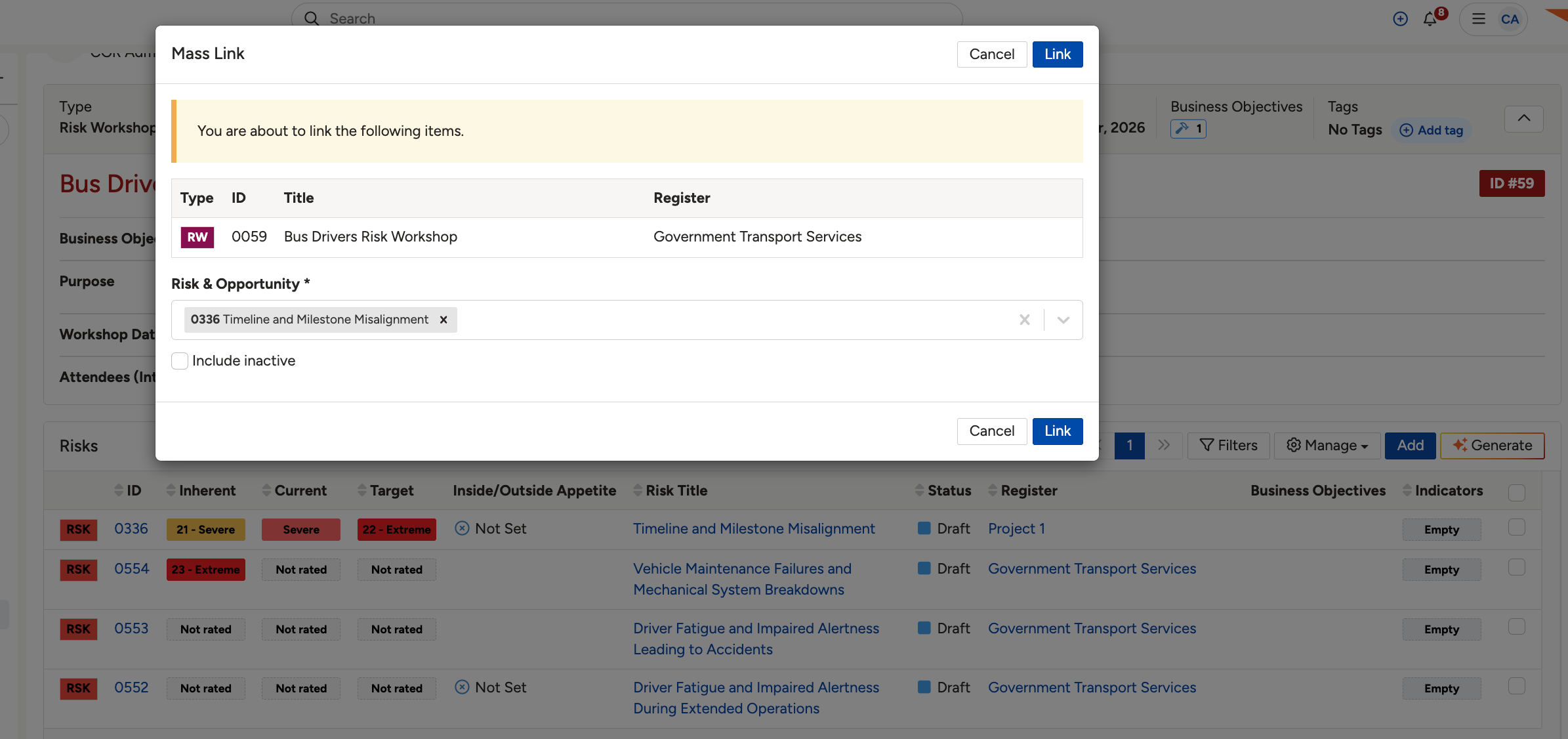
Task: Sort Risks table by Inherent column
Action: click(201, 491)
